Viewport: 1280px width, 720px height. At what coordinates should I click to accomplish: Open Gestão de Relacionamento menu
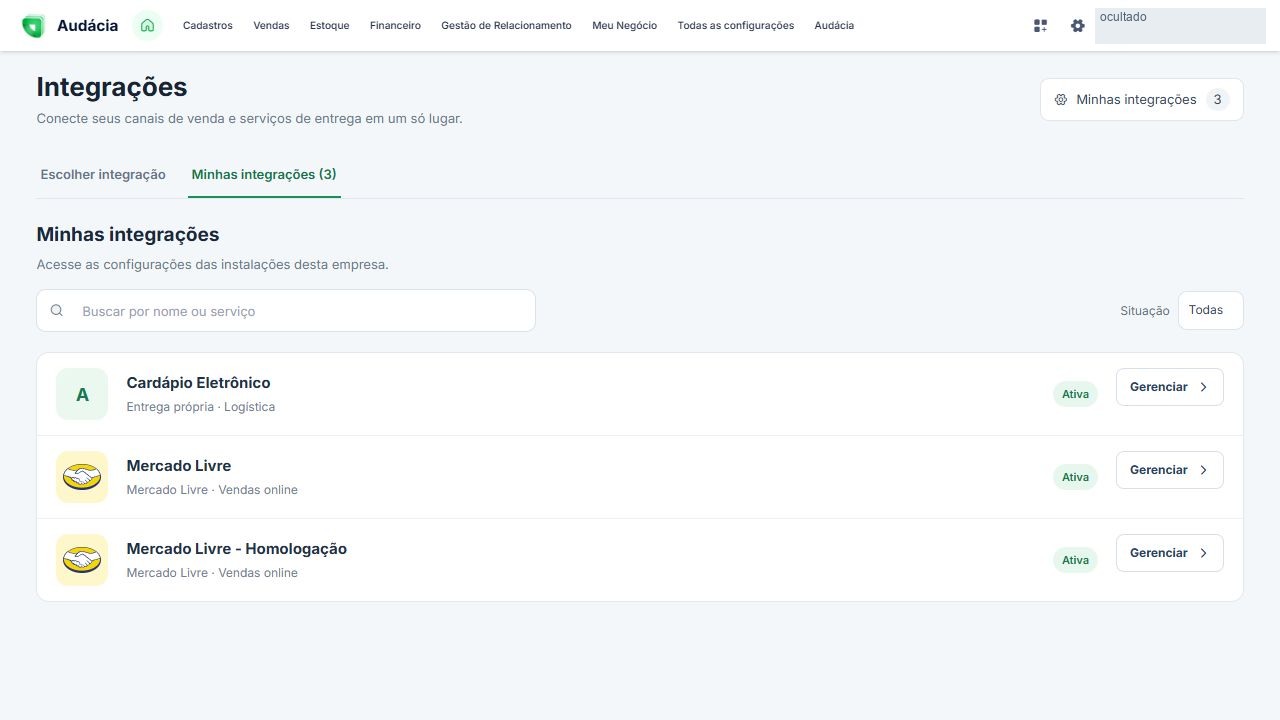[506, 26]
